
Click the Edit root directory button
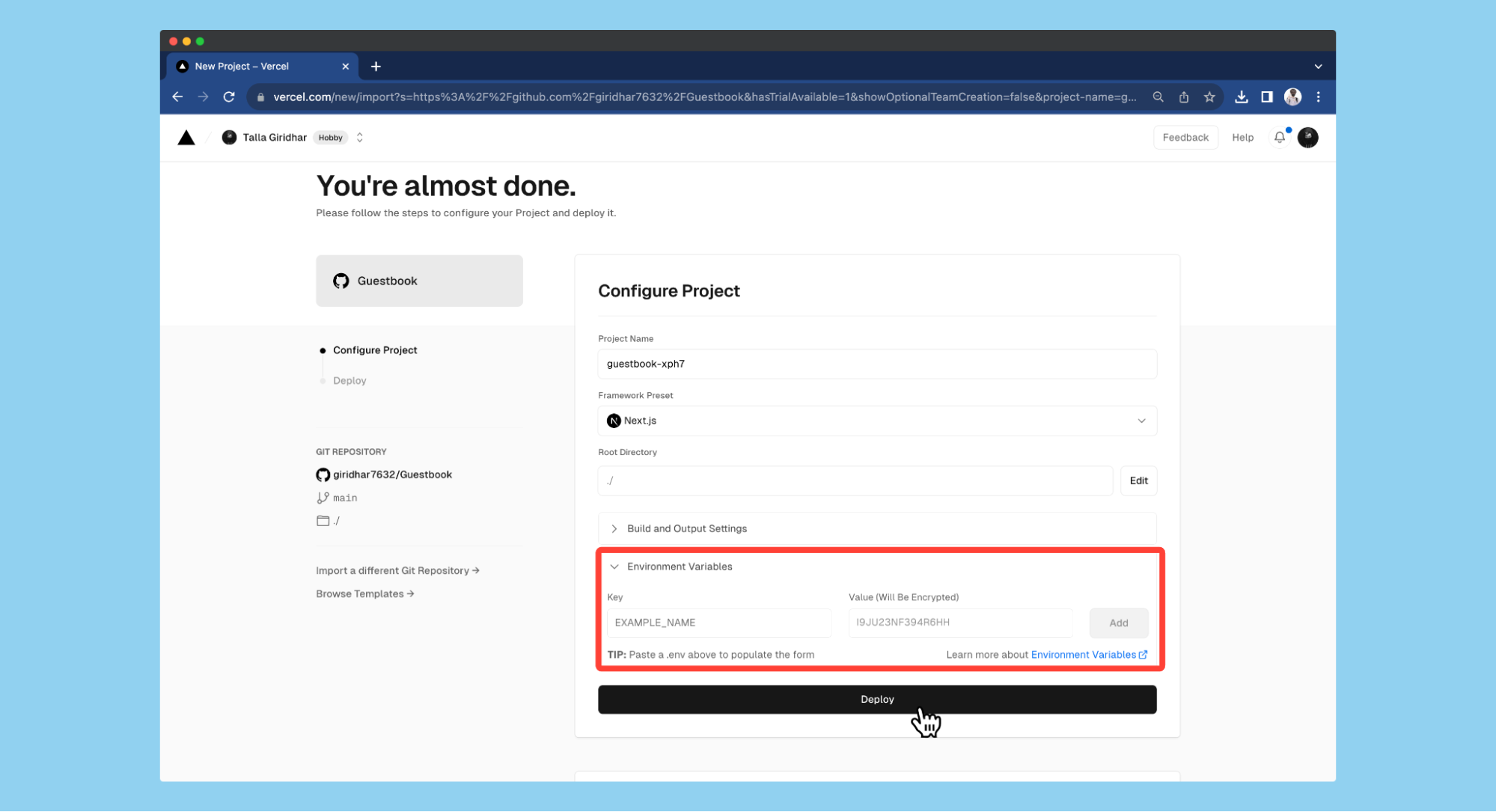coord(1138,480)
